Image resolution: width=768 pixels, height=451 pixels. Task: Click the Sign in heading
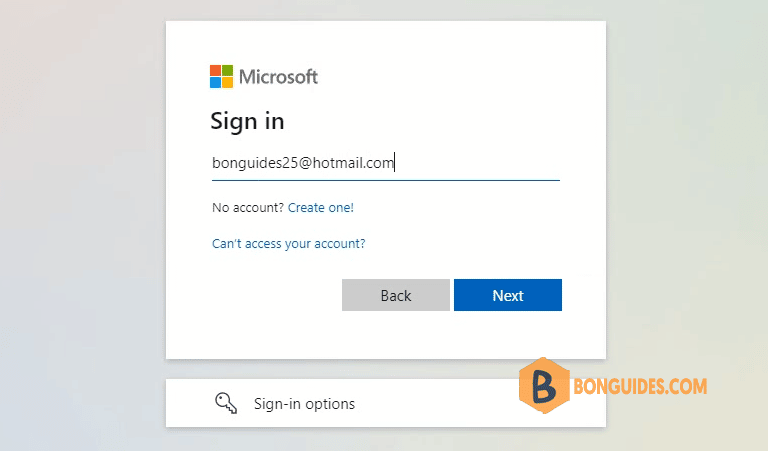pos(247,121)
